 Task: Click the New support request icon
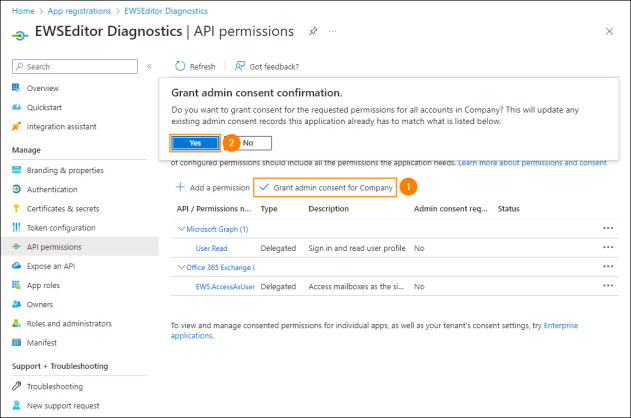click(x=16, y=405)
